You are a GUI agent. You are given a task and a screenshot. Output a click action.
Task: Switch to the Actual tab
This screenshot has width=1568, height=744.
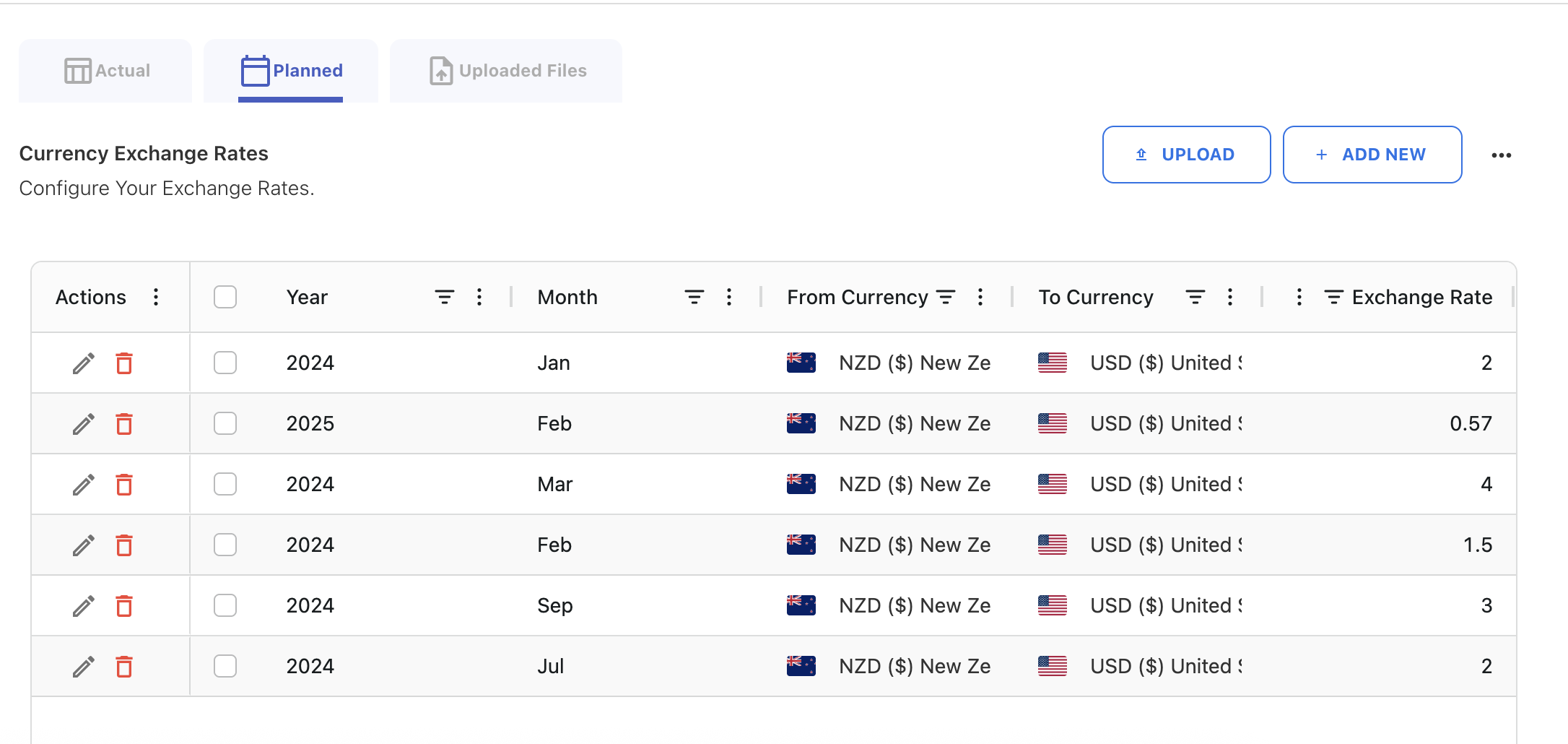click(x=105, y=70)
